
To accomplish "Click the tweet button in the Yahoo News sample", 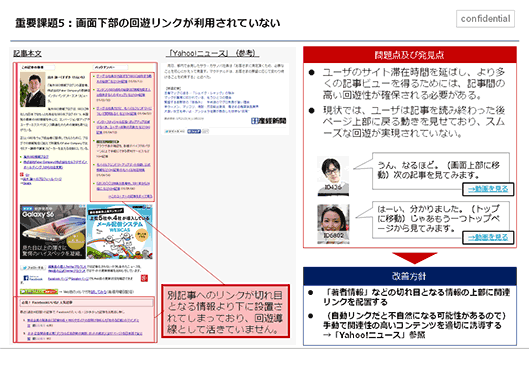I will tap(174, 132).
